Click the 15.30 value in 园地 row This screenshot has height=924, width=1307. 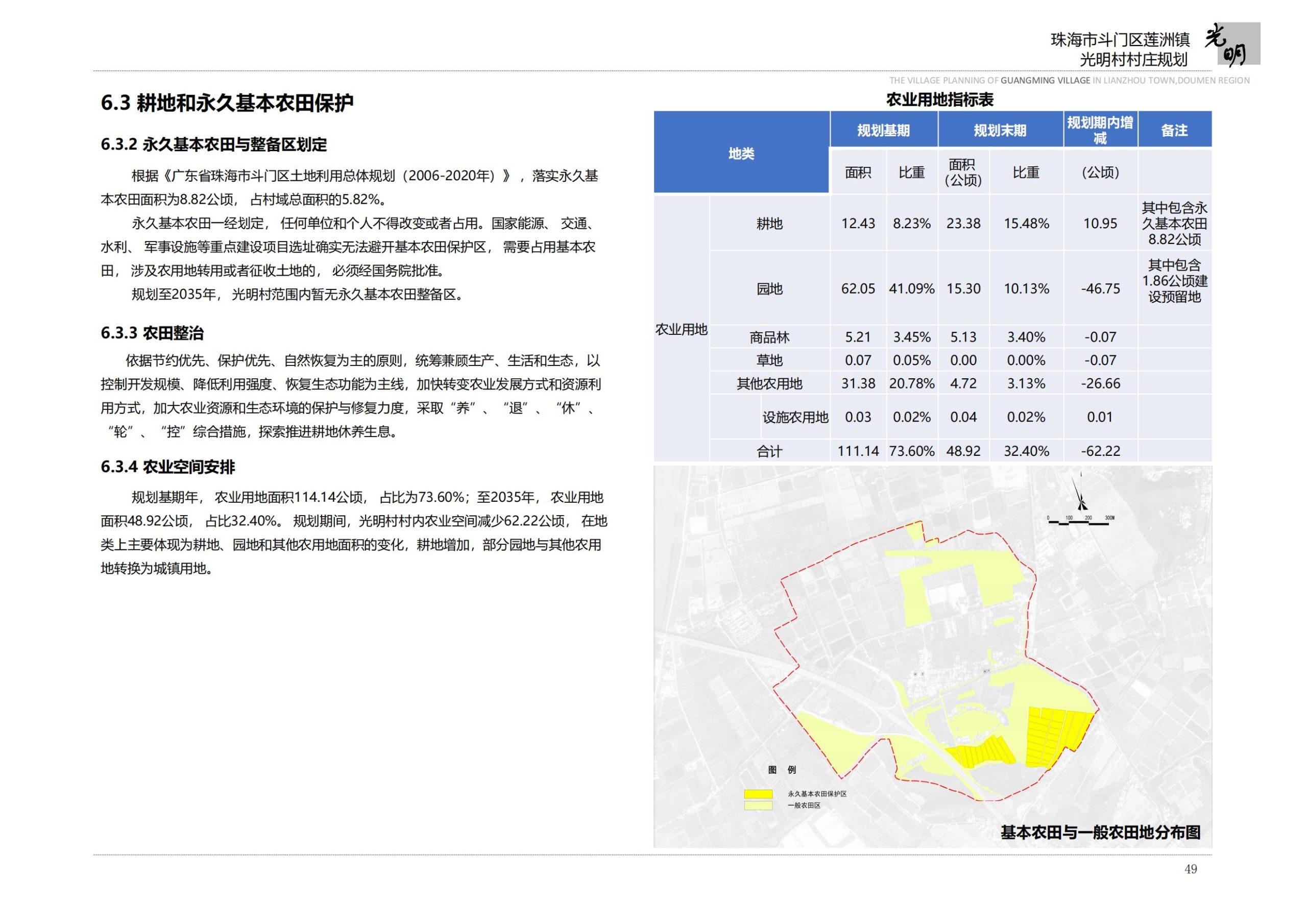coord(963,289)
